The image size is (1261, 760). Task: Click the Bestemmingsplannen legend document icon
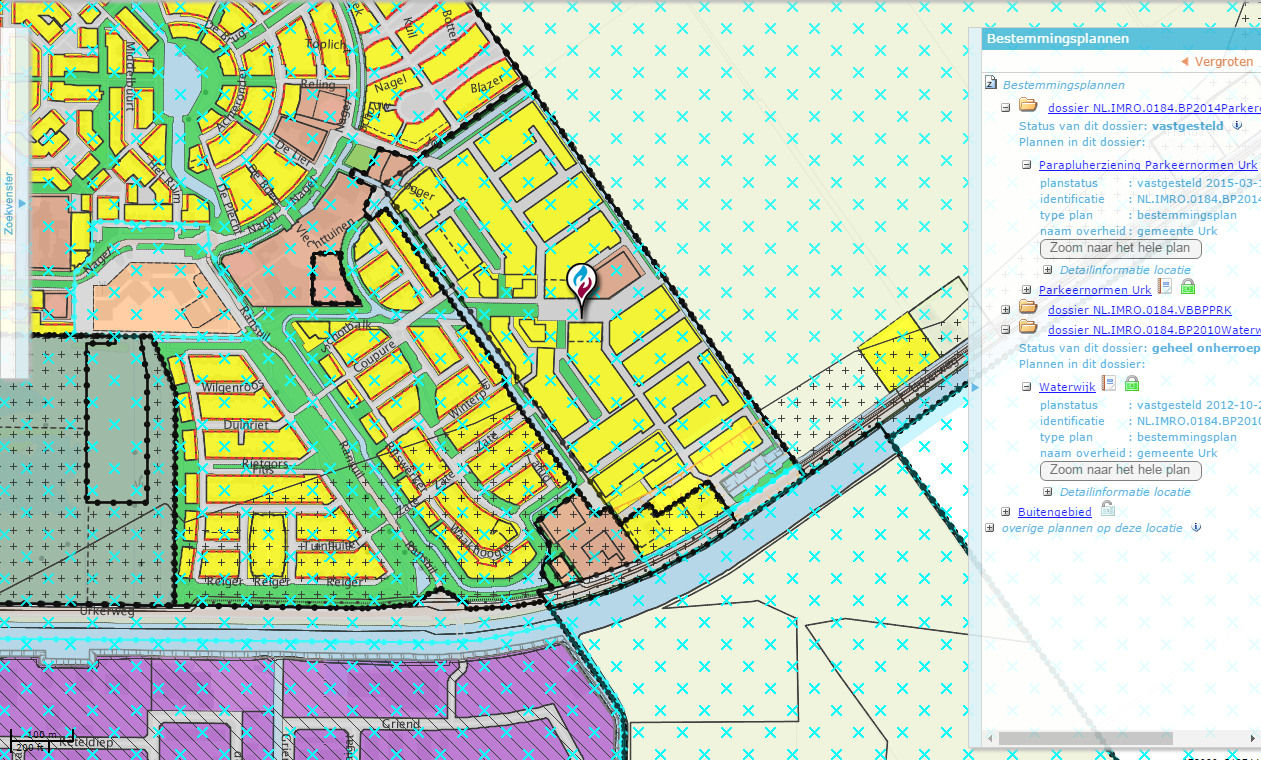tap(991, 82)
